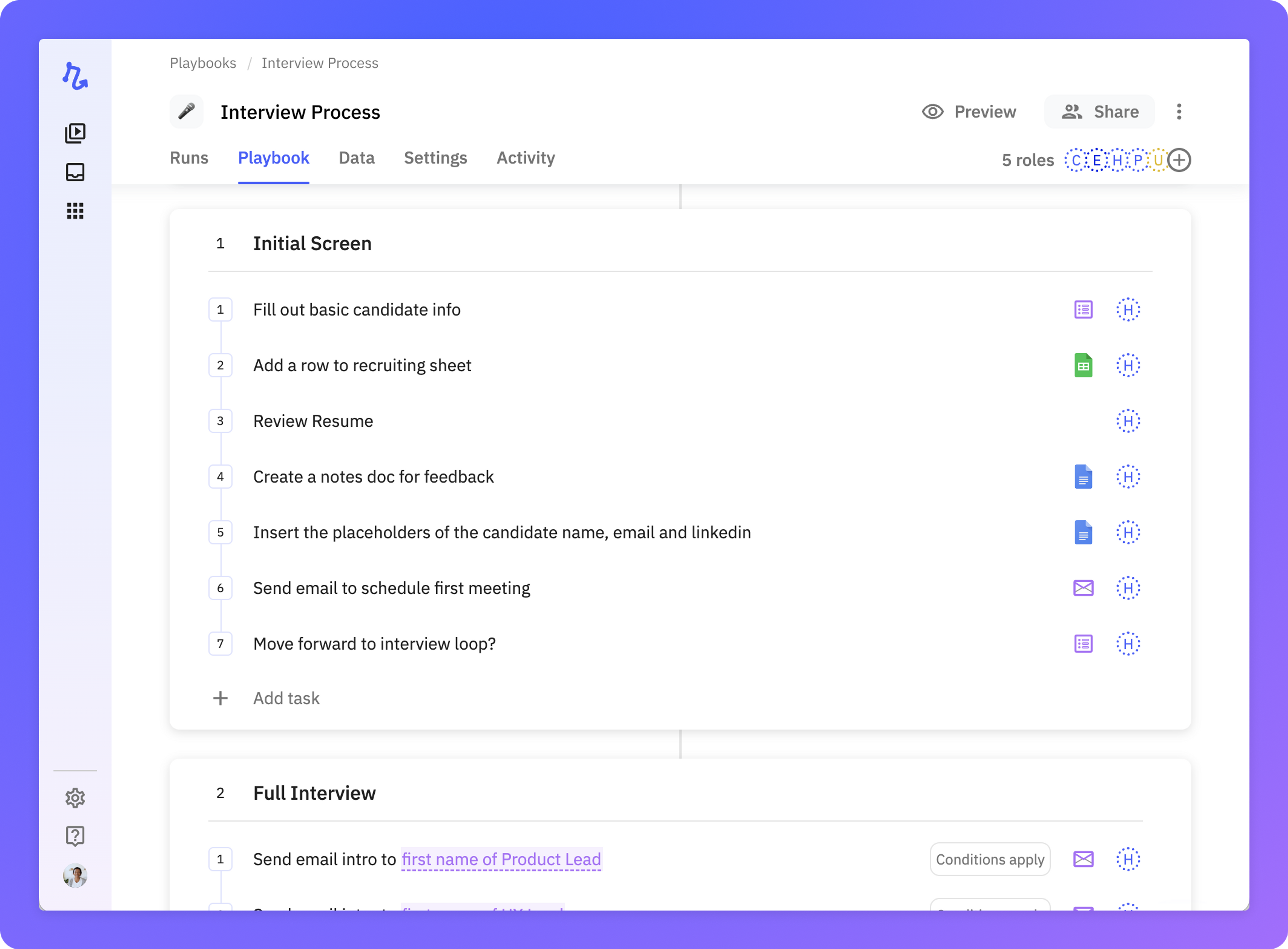Click the microphone playbook icon beside the title
Viewport: 1288px width, 949px height.
tap(186, 111)
